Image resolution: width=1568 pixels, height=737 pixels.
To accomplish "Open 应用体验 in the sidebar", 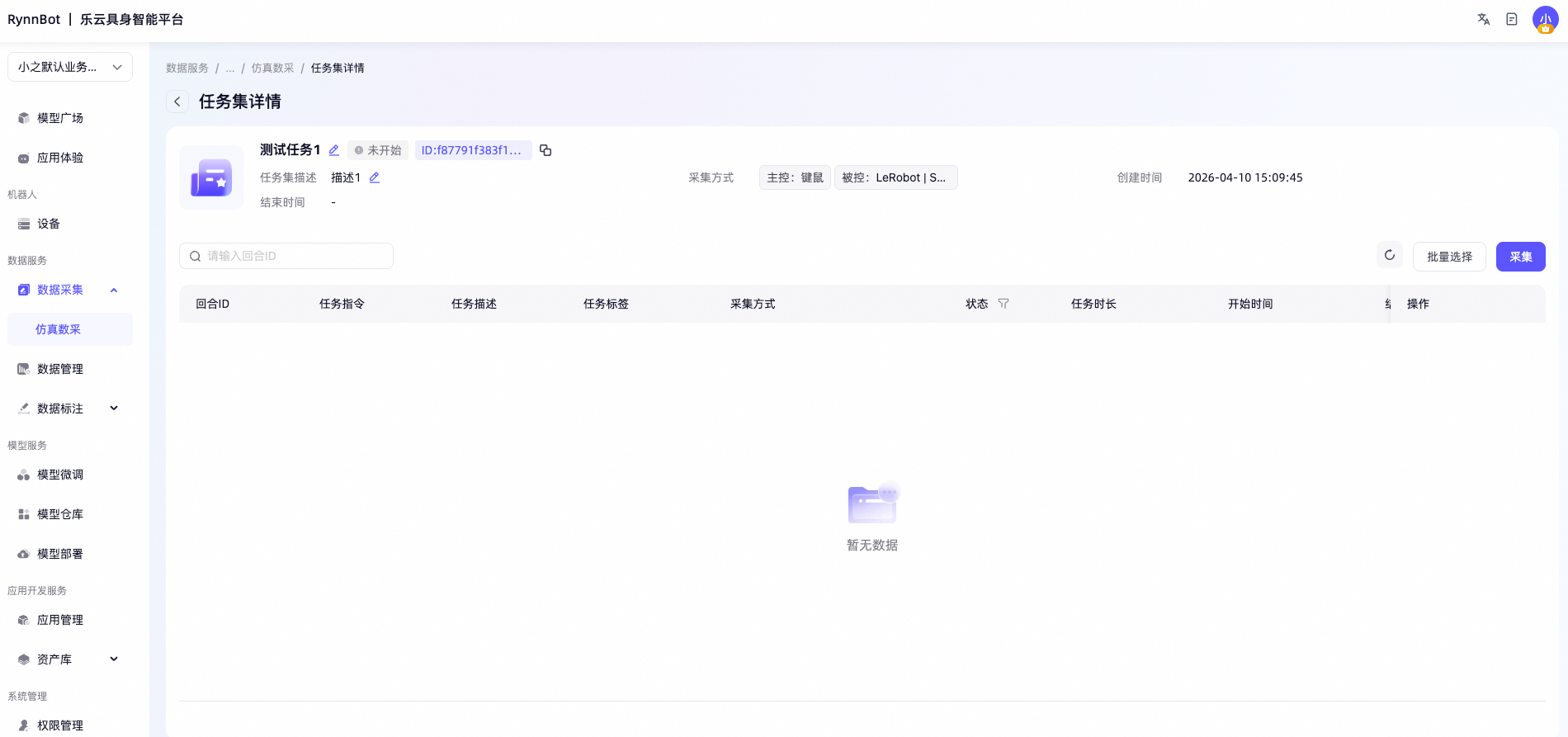I will click(70, 158).
